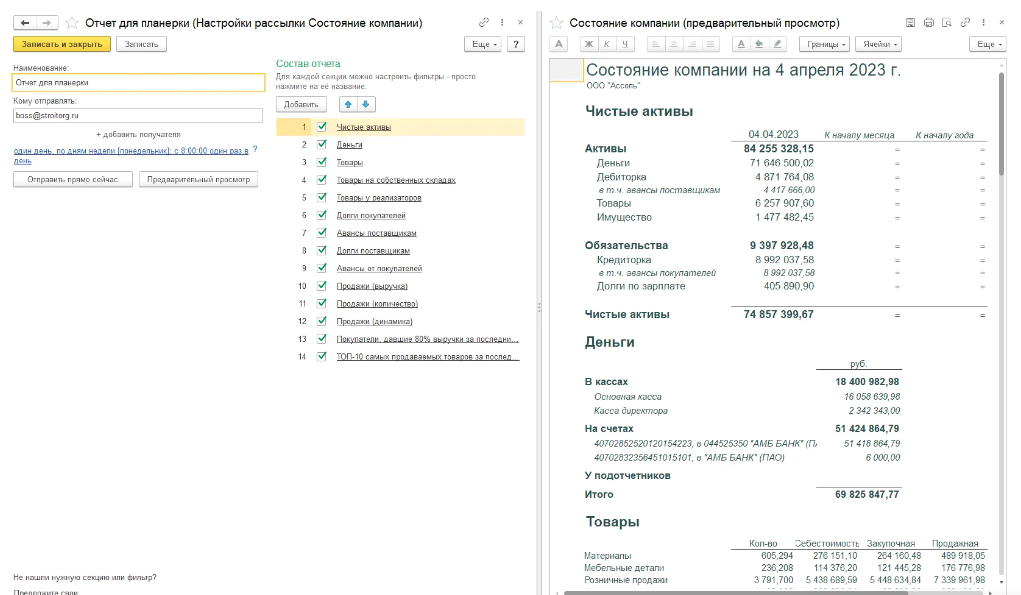Open the help question mark button

(x=516, y=44)
